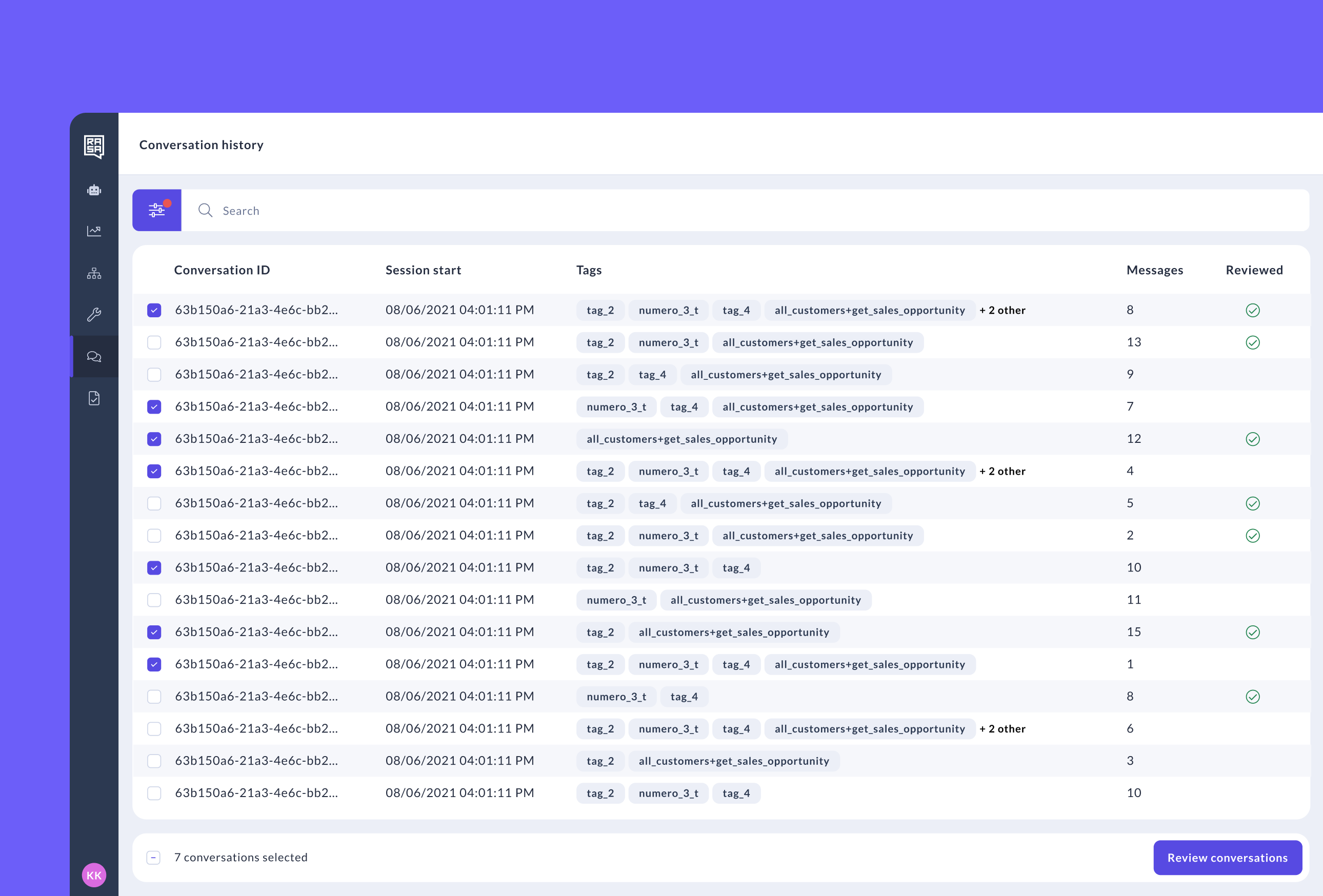Select the conversations chat sidebar icon

pos(94,357)
